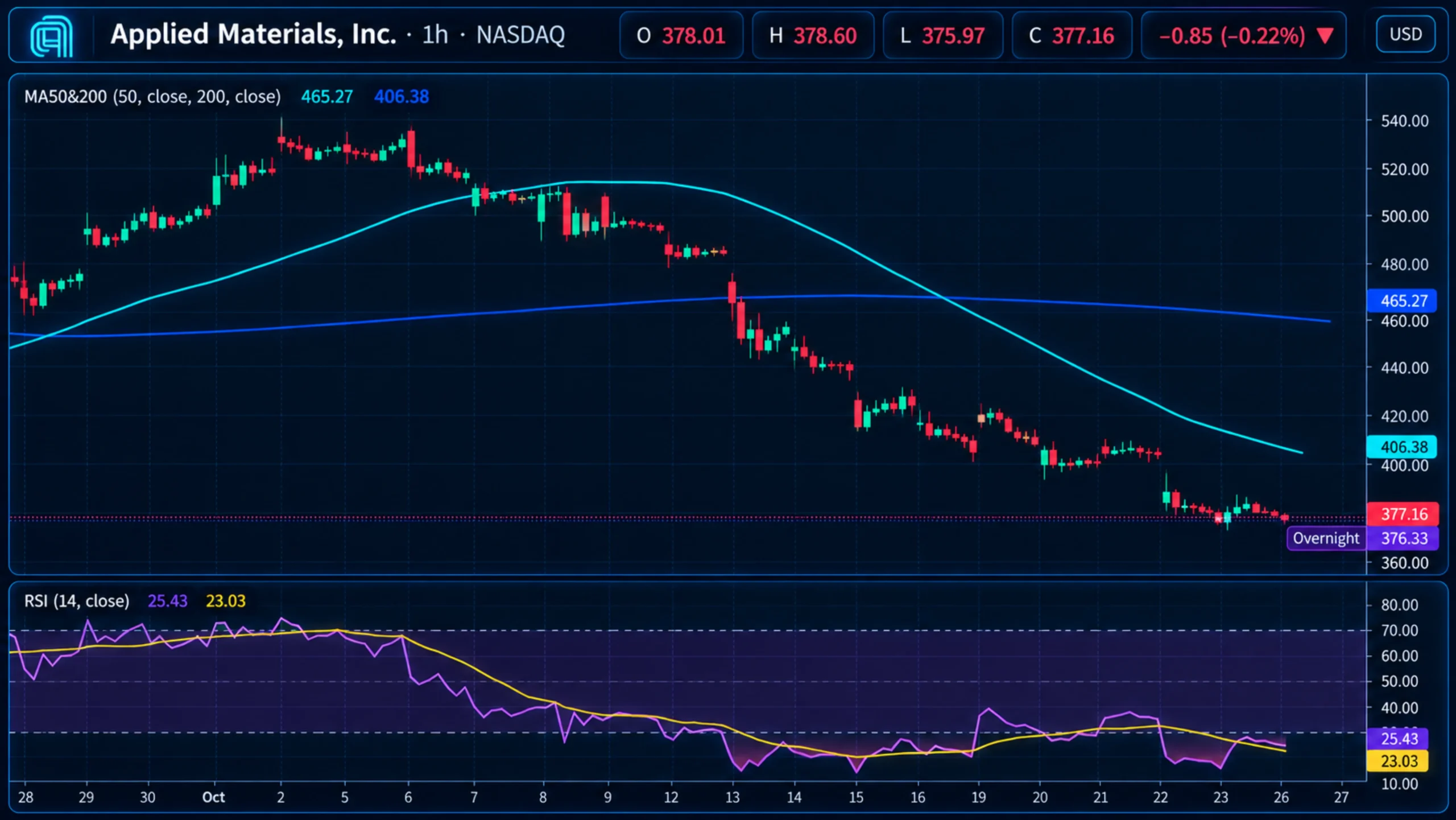
Task: Click the 6 date on the time axis
Action: pos(408,797)
